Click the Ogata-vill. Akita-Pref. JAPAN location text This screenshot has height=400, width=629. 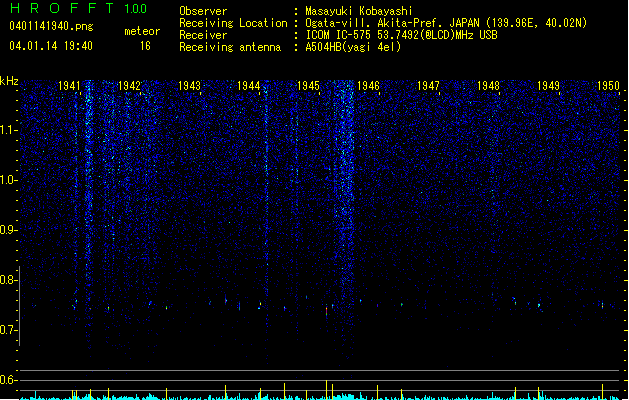click(446, 23)
